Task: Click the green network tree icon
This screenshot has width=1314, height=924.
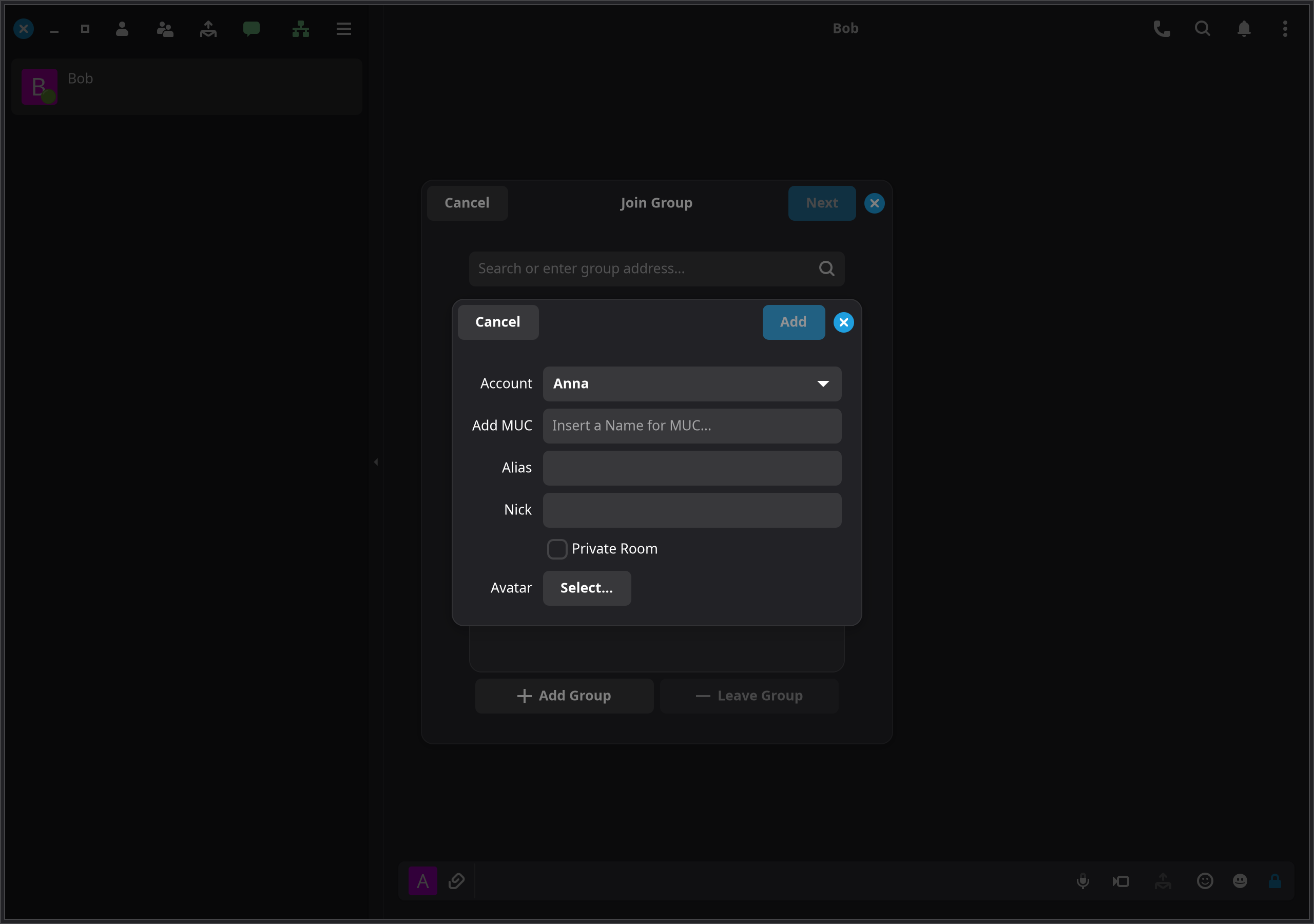Action: pos(300,29)
